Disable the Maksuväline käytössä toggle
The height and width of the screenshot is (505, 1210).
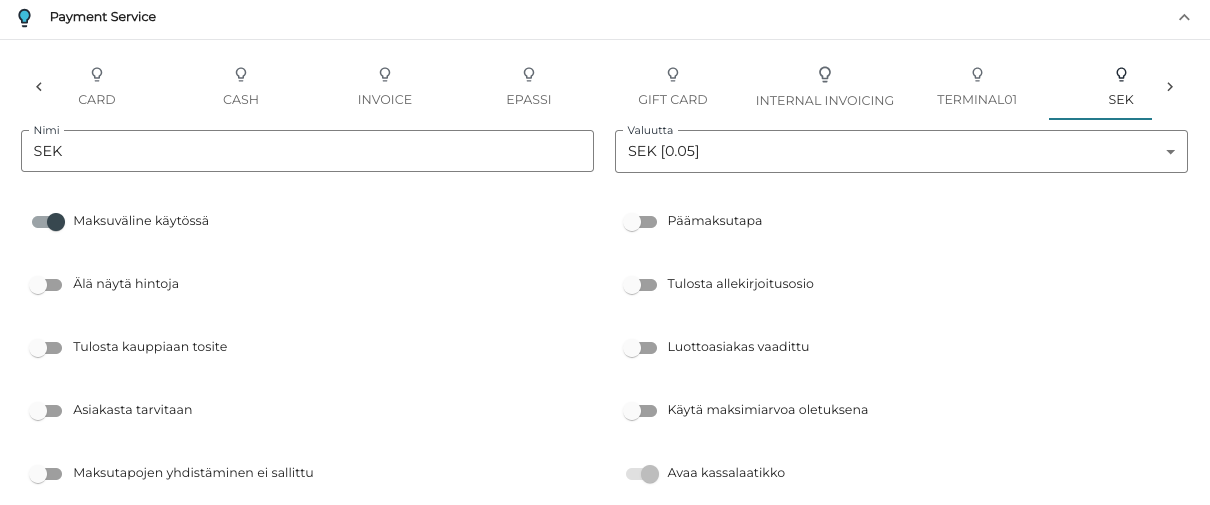tap(47, 222)
